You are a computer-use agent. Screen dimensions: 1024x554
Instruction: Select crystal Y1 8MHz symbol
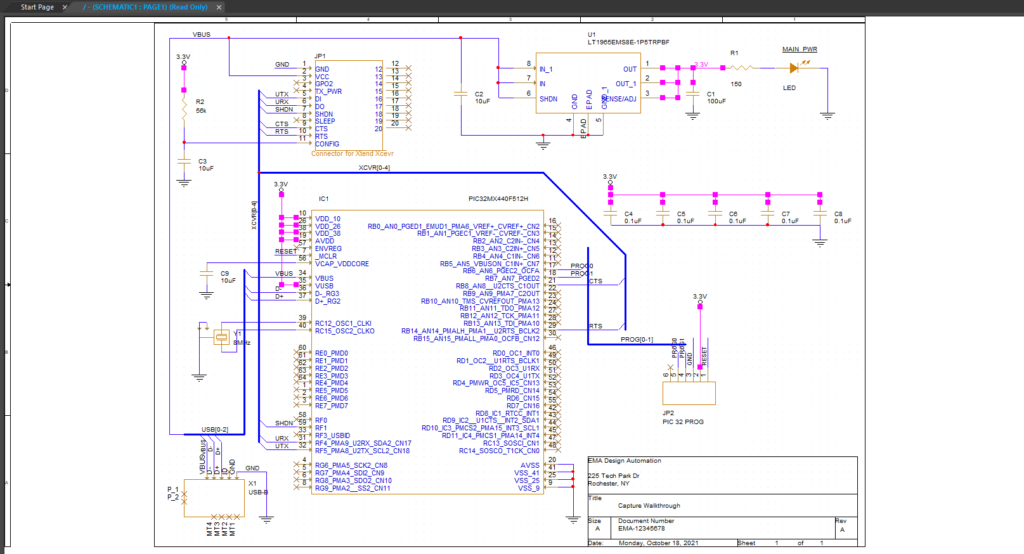tap(222, 337)
